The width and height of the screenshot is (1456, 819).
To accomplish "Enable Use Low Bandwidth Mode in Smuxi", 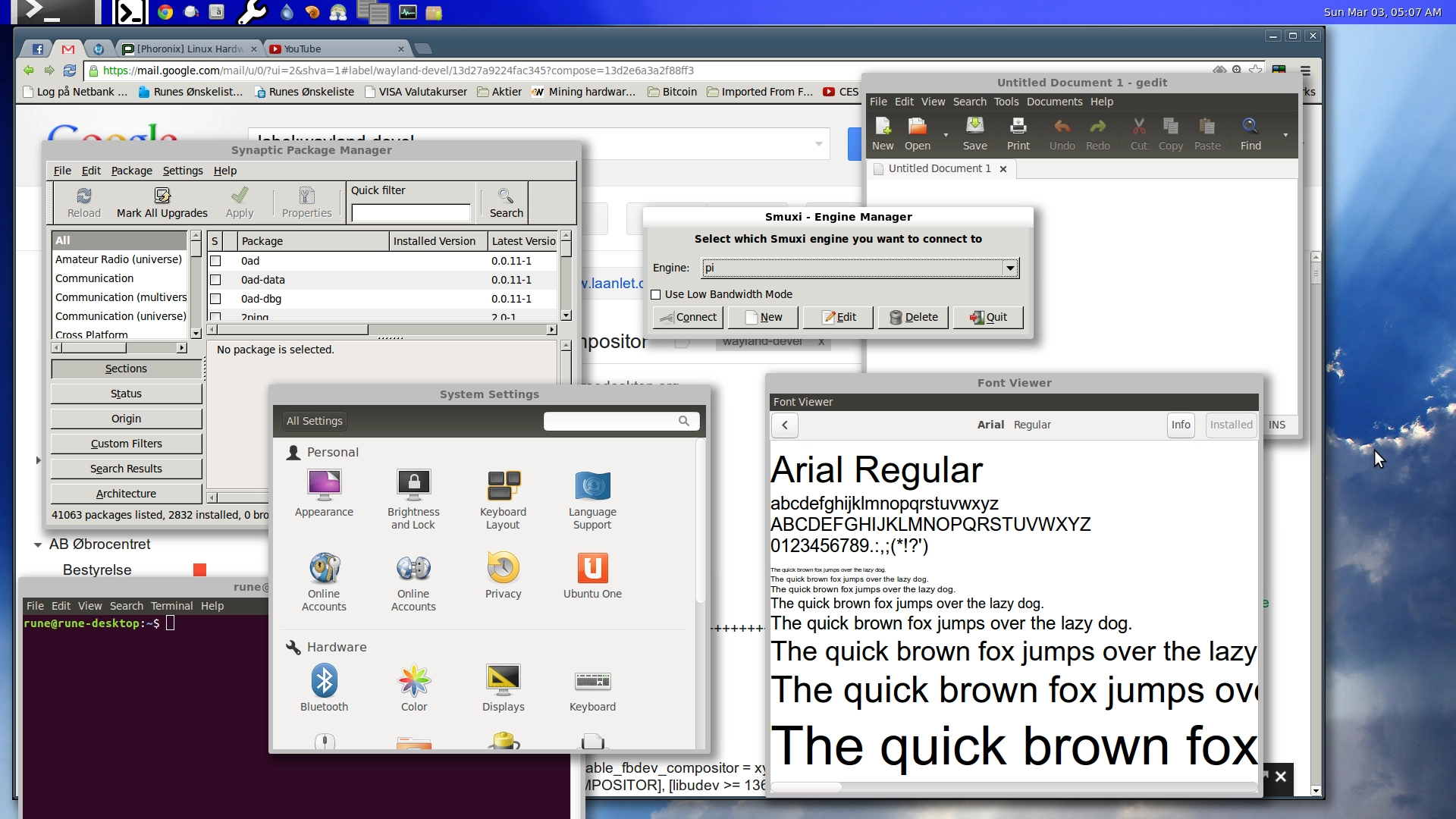I will tap(656, 294).
